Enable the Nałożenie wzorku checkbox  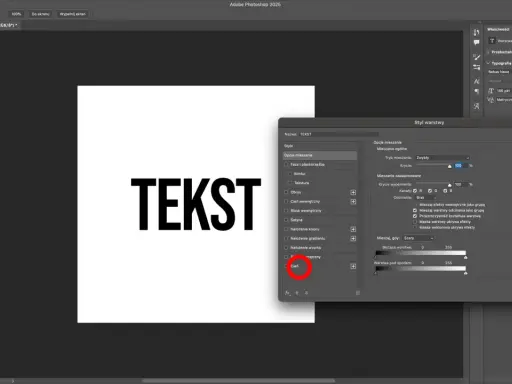tap(286, 248)
